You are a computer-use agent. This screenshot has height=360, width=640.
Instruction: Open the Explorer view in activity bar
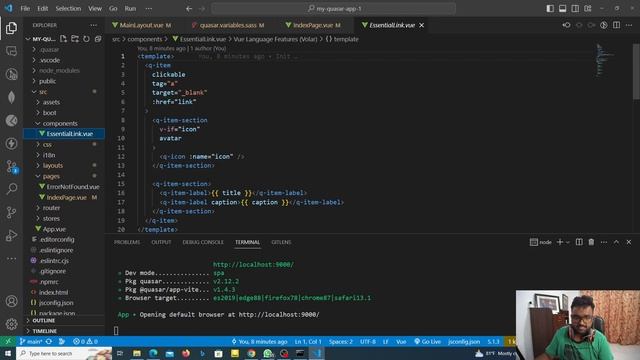click(11, 28)
